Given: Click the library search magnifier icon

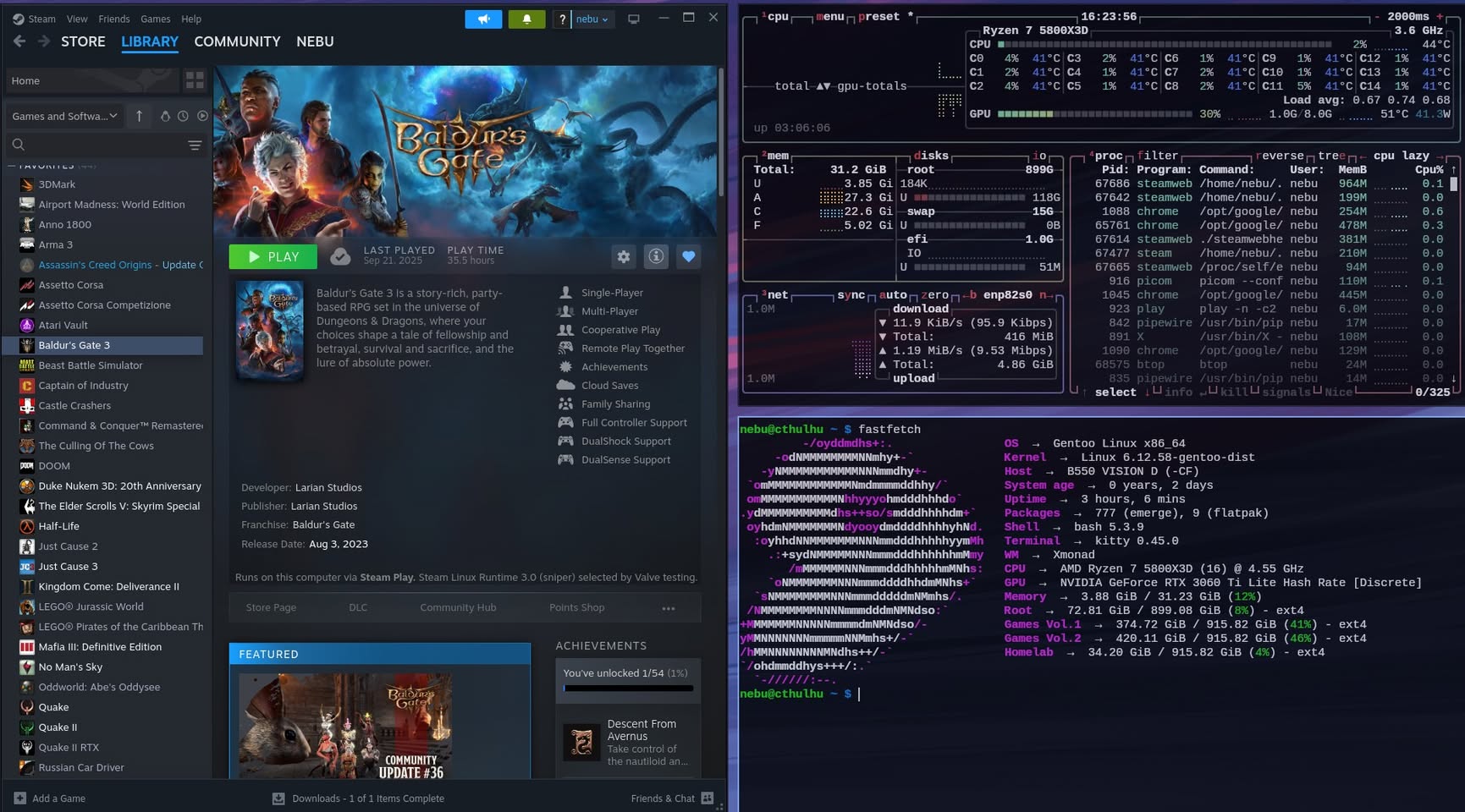Looking at the screenshot, I should (19, 145).
